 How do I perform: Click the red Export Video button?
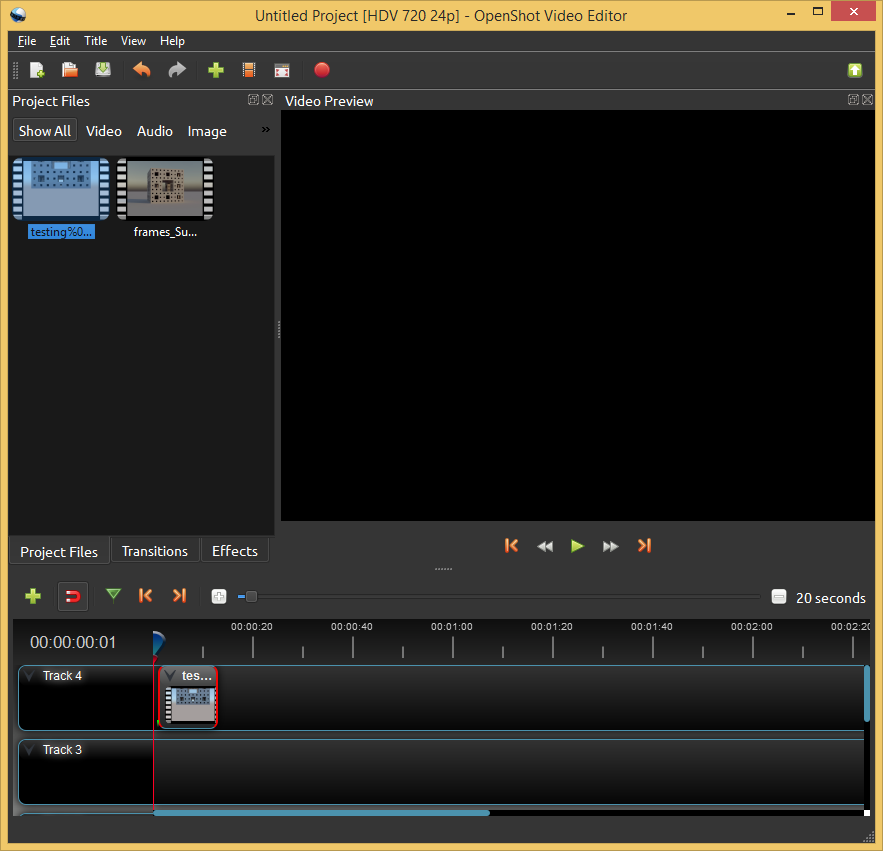(x=322, y=70)
